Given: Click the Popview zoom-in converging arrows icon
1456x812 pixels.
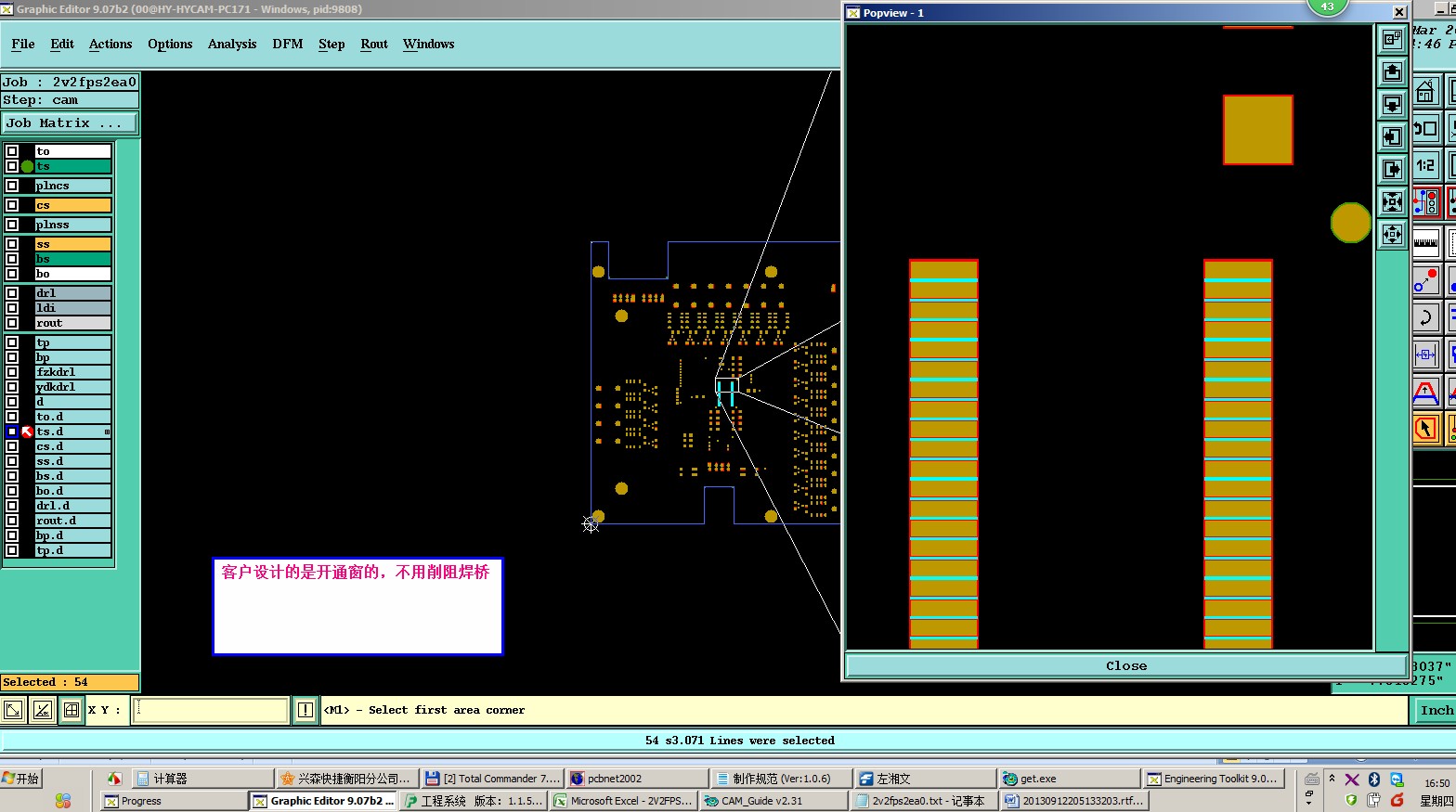Looking at the screenshot, I should 1392,201.
